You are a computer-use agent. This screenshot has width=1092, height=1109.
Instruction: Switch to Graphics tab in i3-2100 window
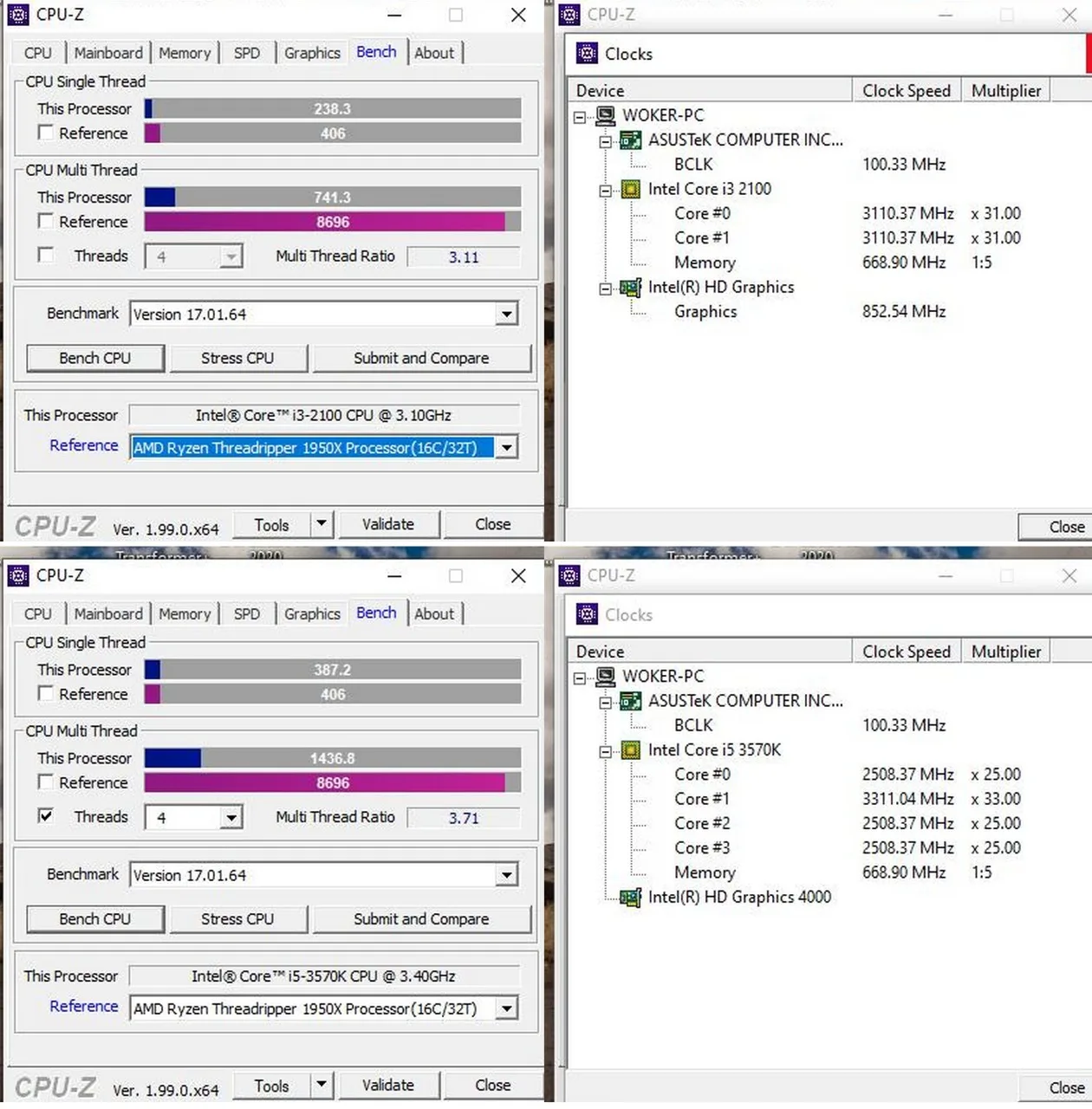pos(312,53)
